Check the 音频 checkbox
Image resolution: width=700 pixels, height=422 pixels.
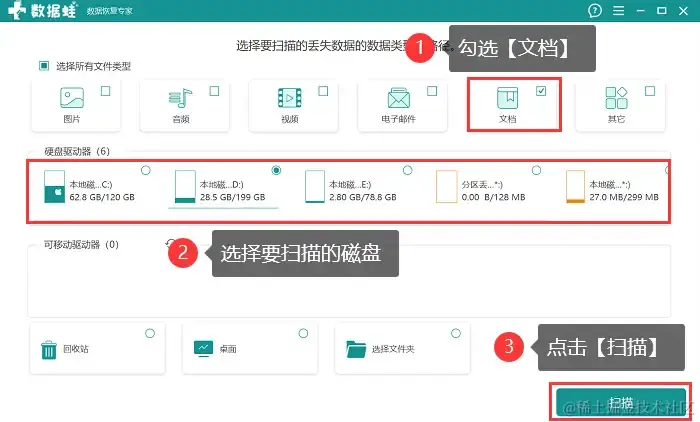click(x=214, y=91)
